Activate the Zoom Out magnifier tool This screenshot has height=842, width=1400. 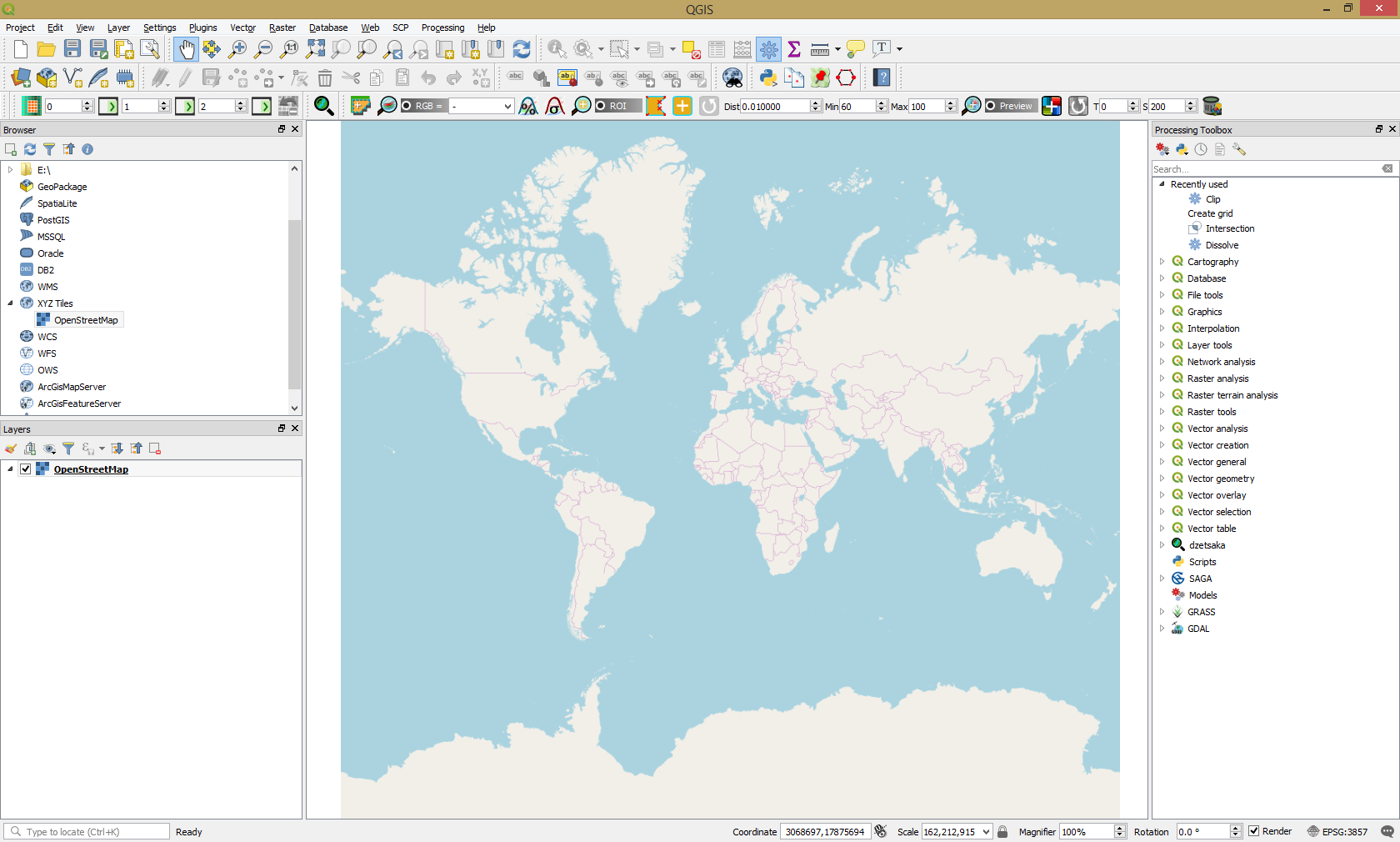(263, 49)
